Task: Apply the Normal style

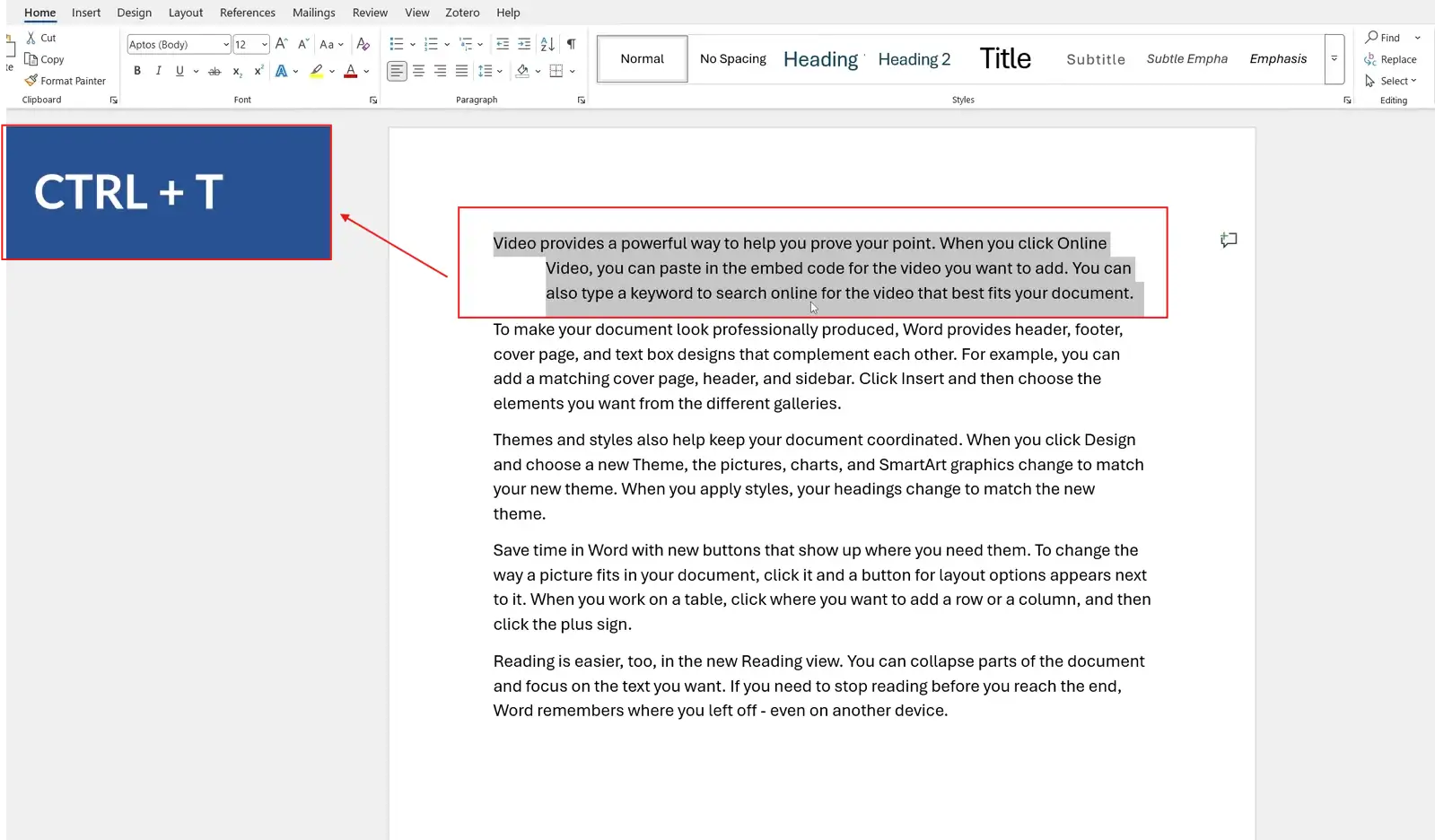Action: coord(643,59)
